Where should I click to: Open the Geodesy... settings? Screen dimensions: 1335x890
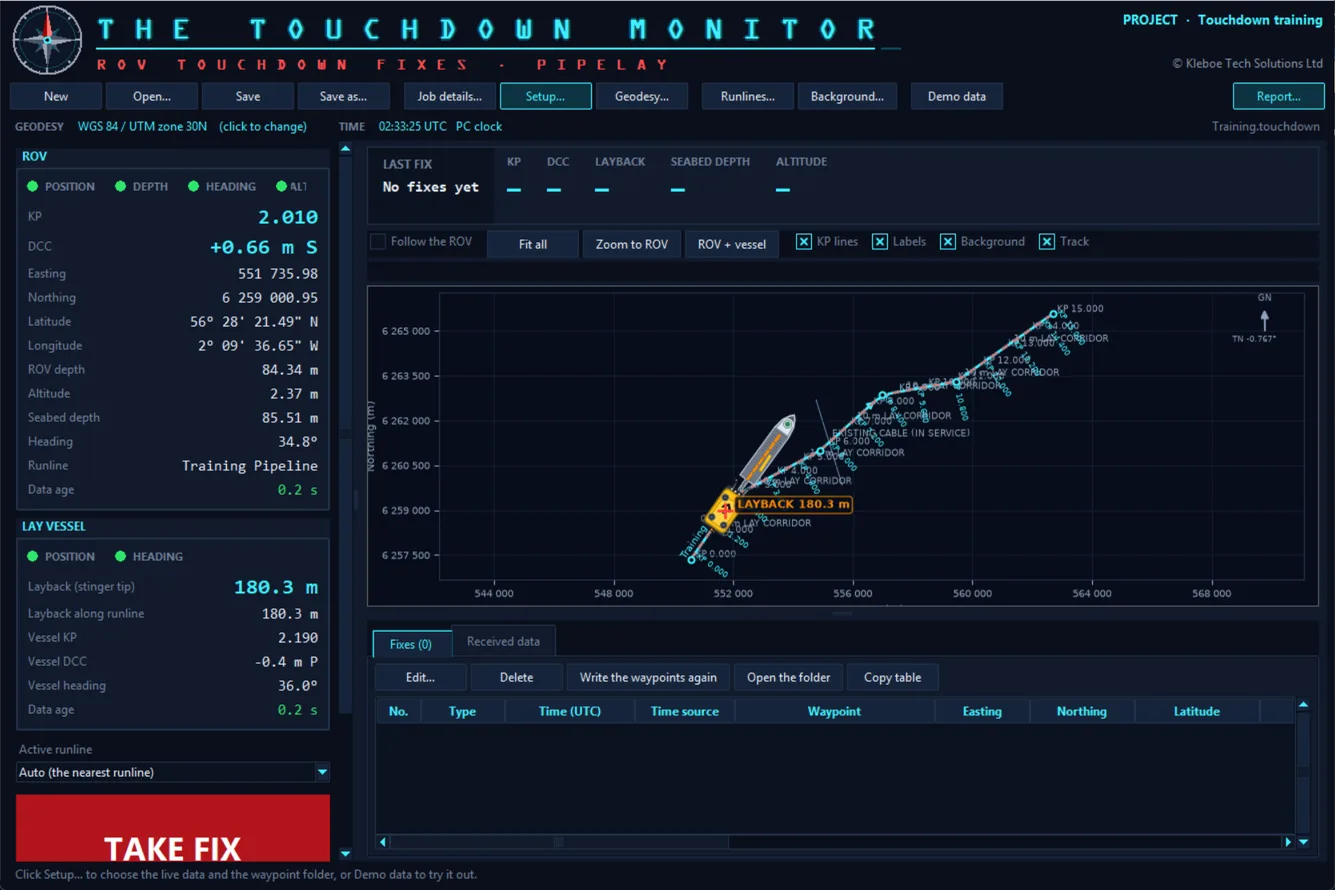642,96
